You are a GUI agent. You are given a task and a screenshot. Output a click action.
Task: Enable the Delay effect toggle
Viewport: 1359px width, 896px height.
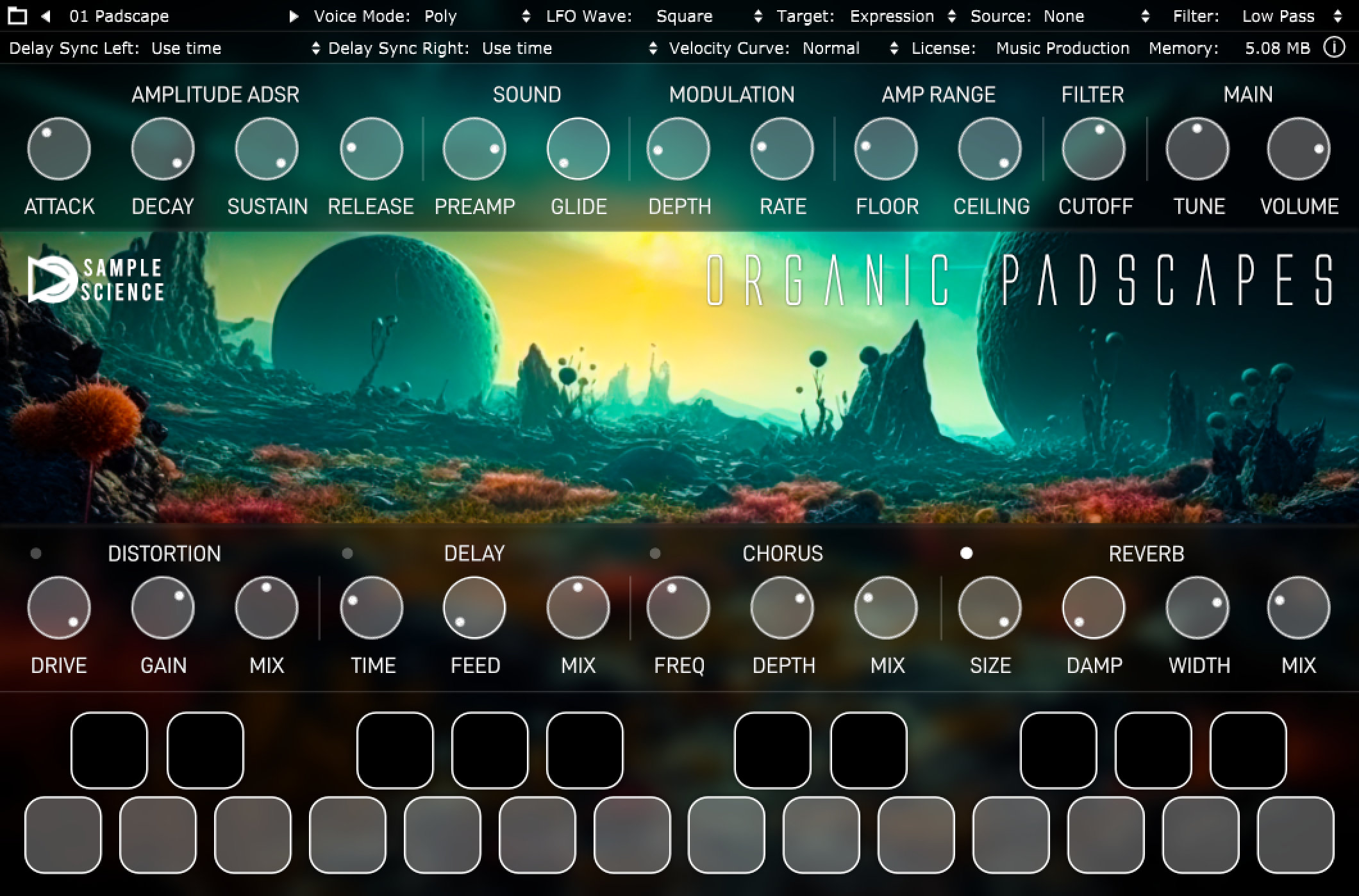coord(347,553)
